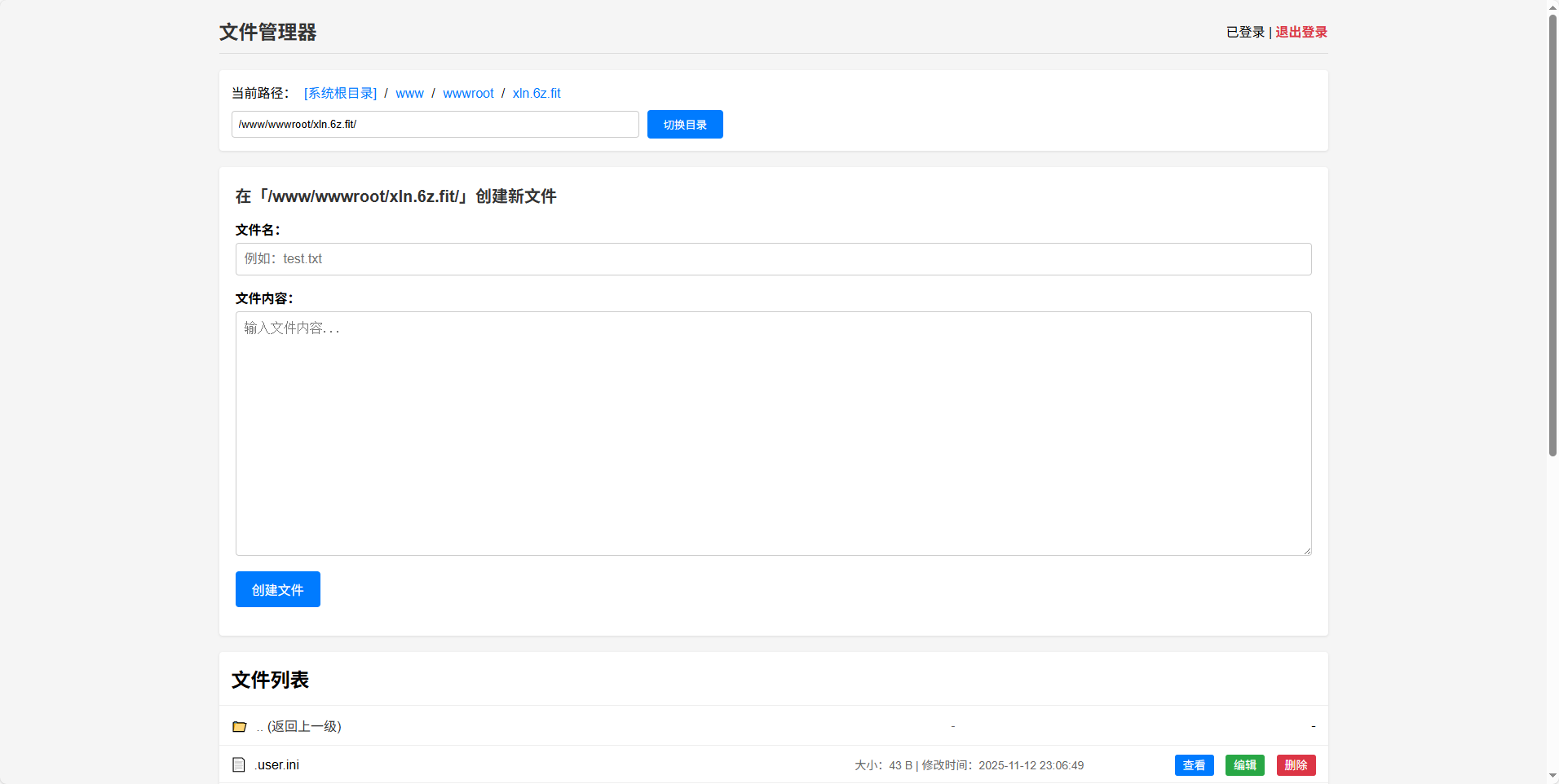Click the 文件名 input field

[x=773, y=259]
